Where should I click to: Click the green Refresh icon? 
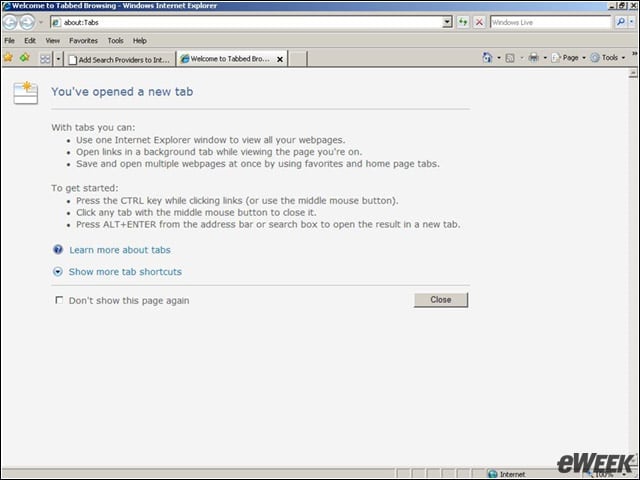[463, 22]
